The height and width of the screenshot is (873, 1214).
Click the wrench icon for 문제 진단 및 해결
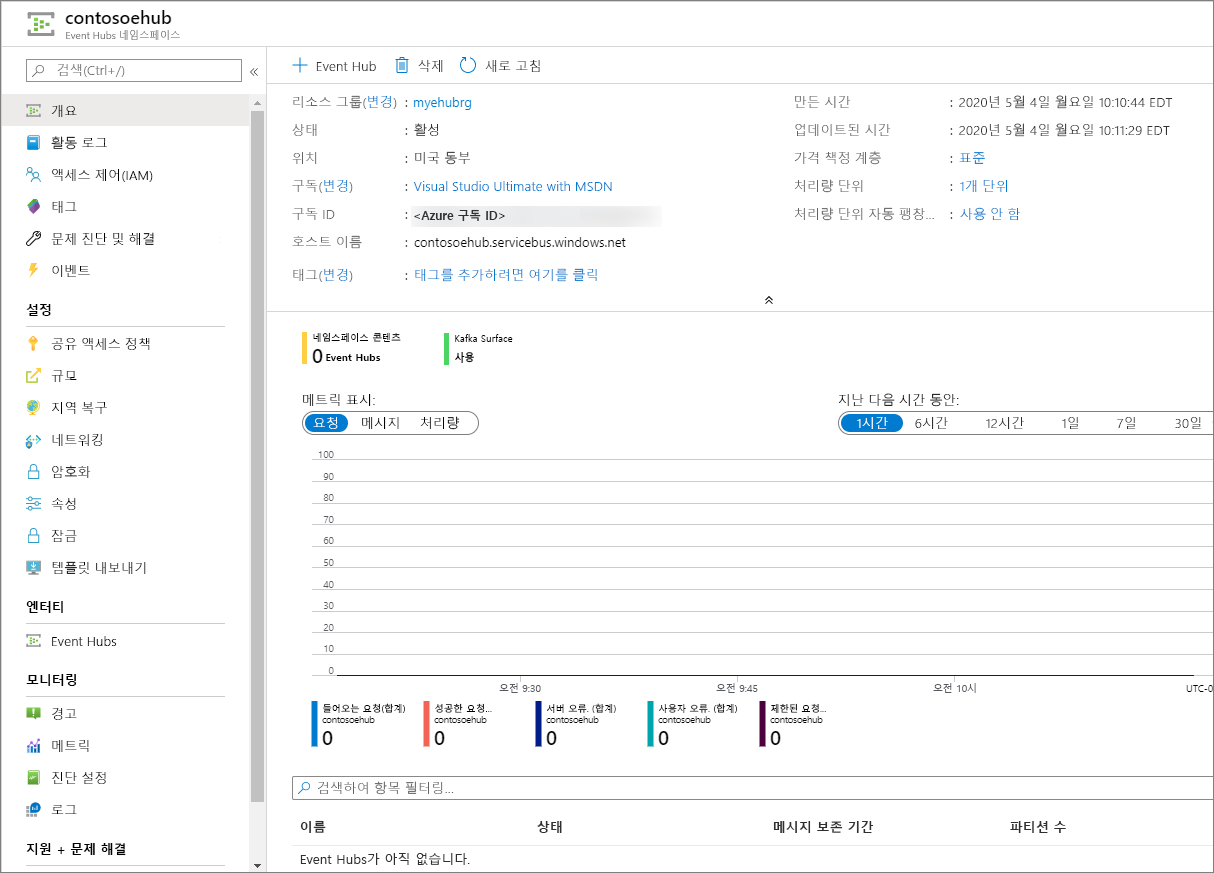(34, 239)
